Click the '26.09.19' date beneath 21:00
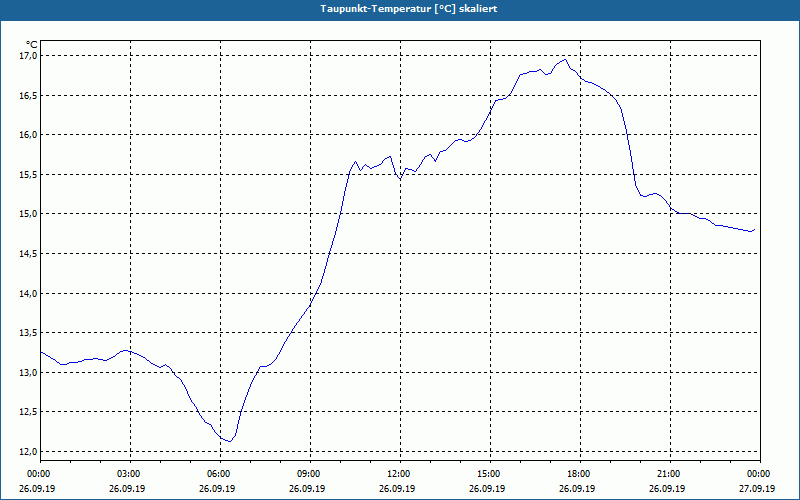This screenshot has width=800, height=500. 667,488
